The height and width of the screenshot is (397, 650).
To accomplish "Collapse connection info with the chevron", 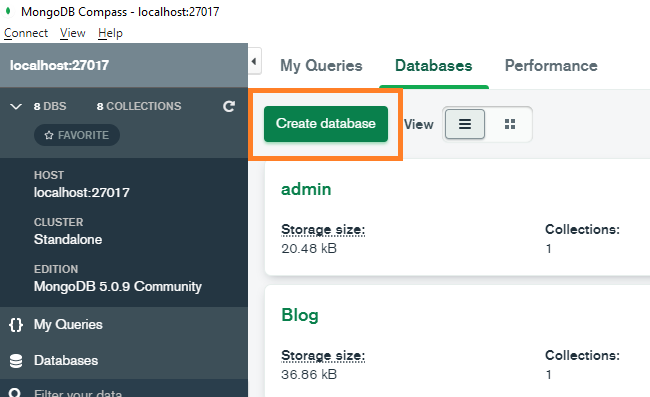I will coord(16,107).
